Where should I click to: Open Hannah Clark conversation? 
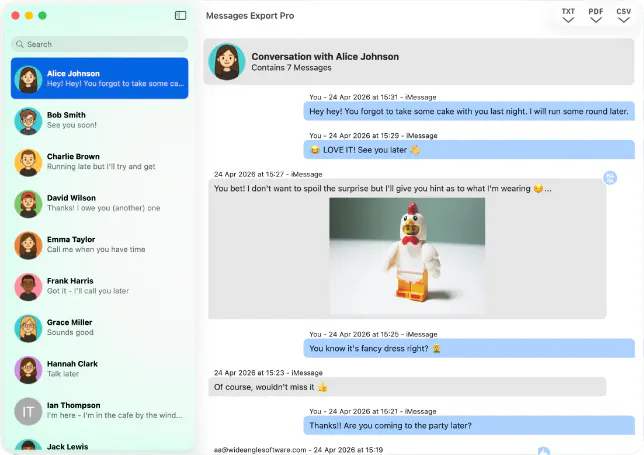(99, 369)
